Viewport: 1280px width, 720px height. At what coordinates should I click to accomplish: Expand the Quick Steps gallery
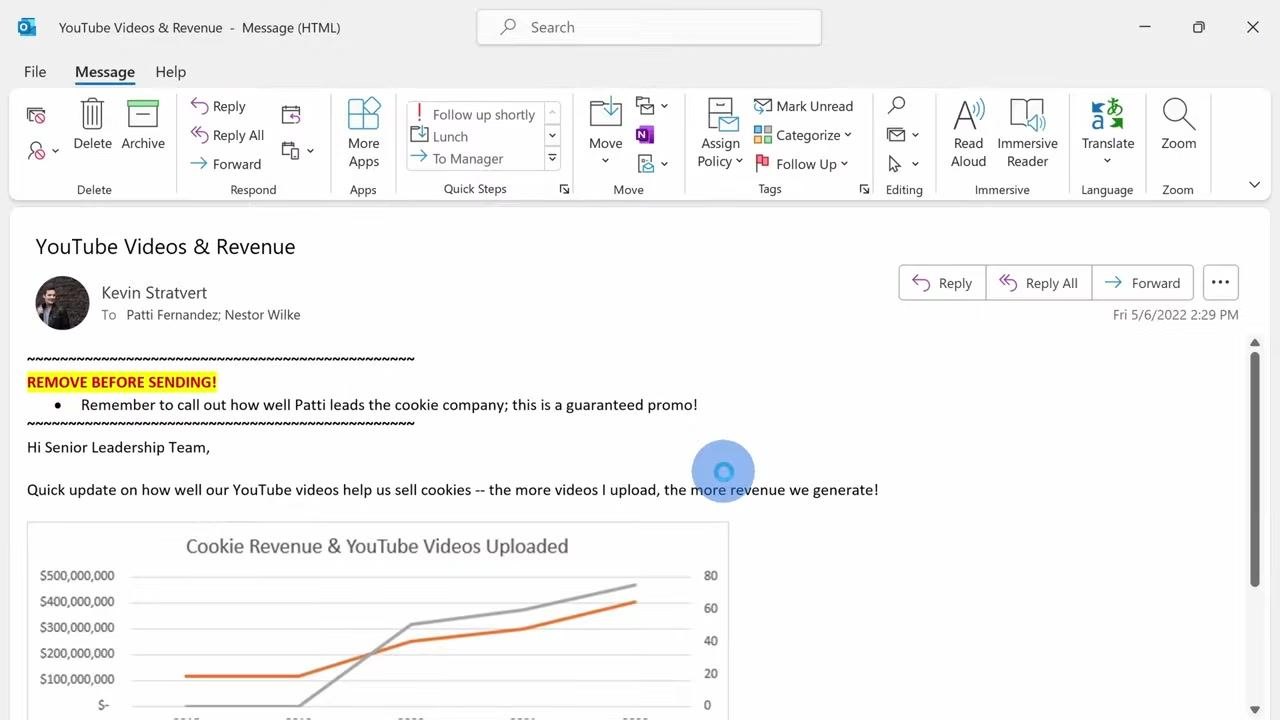point(552,158)
